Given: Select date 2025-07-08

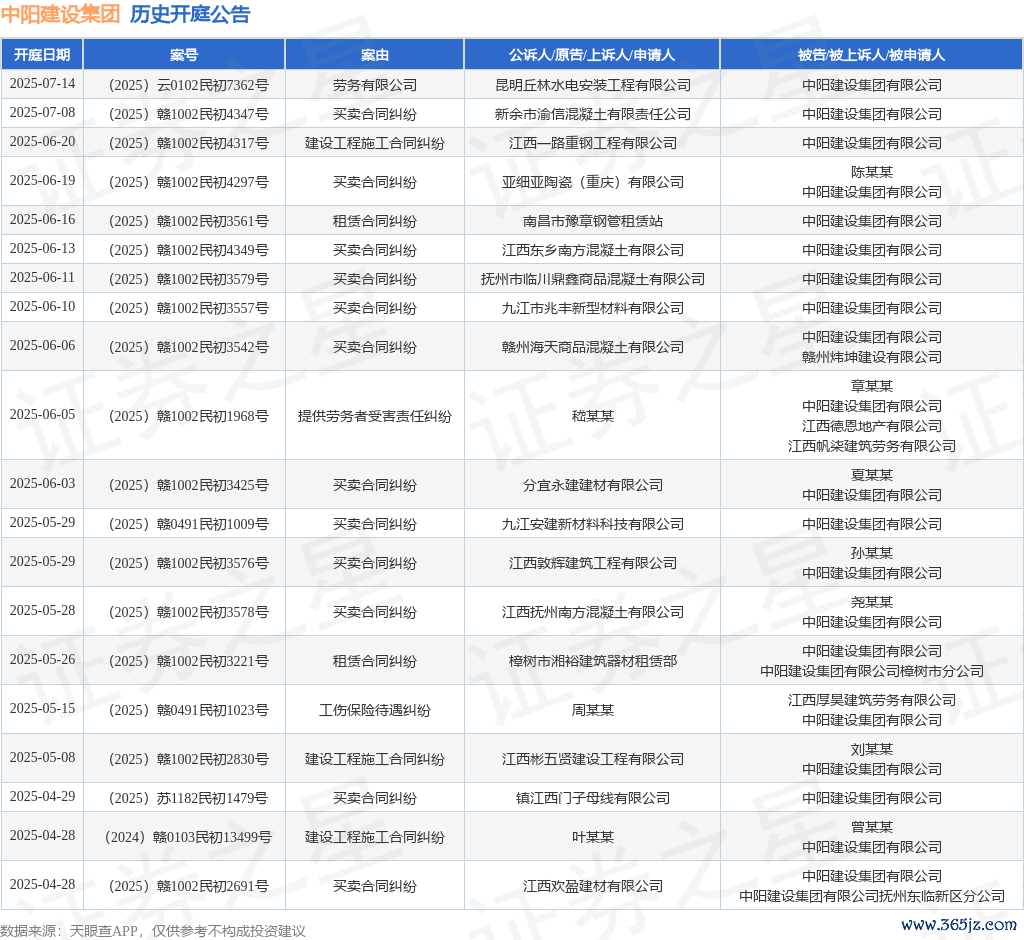Looking at the screenshot, I should pyautogui.click(x=42, y=112).
